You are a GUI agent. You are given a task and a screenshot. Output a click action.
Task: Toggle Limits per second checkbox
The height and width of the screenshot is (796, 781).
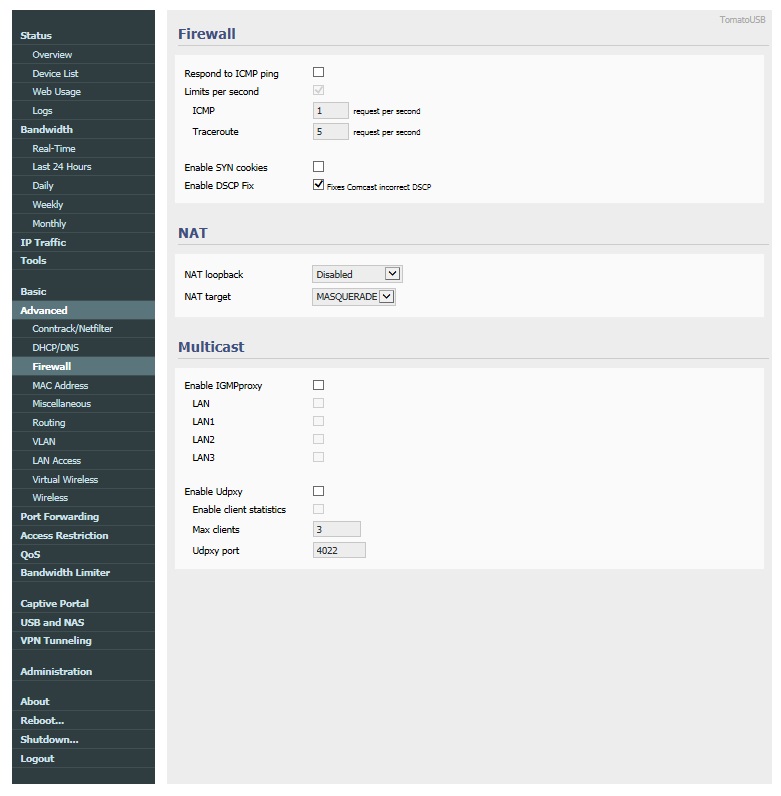pyautogui.click(x=318, y=90)
